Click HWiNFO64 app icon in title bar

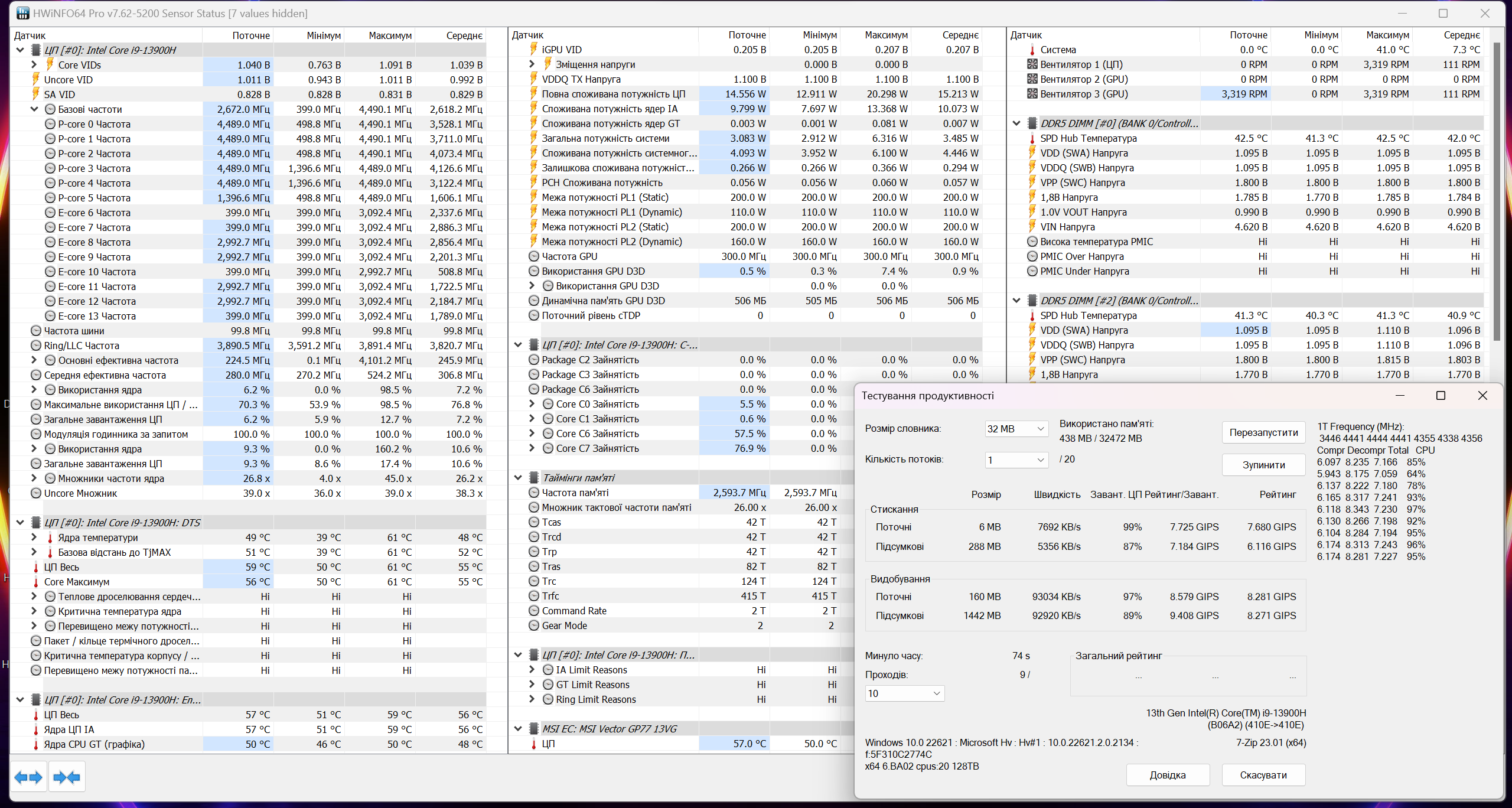coord(22,13)
